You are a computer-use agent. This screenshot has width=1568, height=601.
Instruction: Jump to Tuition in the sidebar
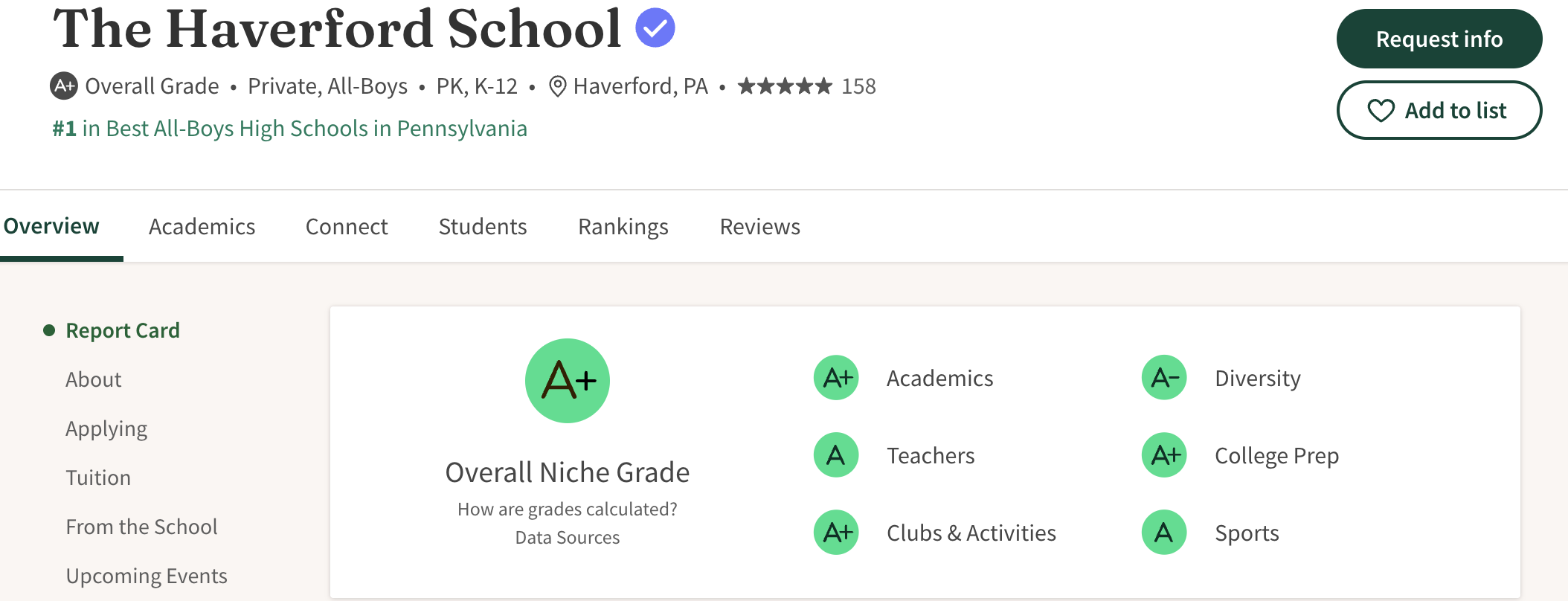tap(98, 478)
